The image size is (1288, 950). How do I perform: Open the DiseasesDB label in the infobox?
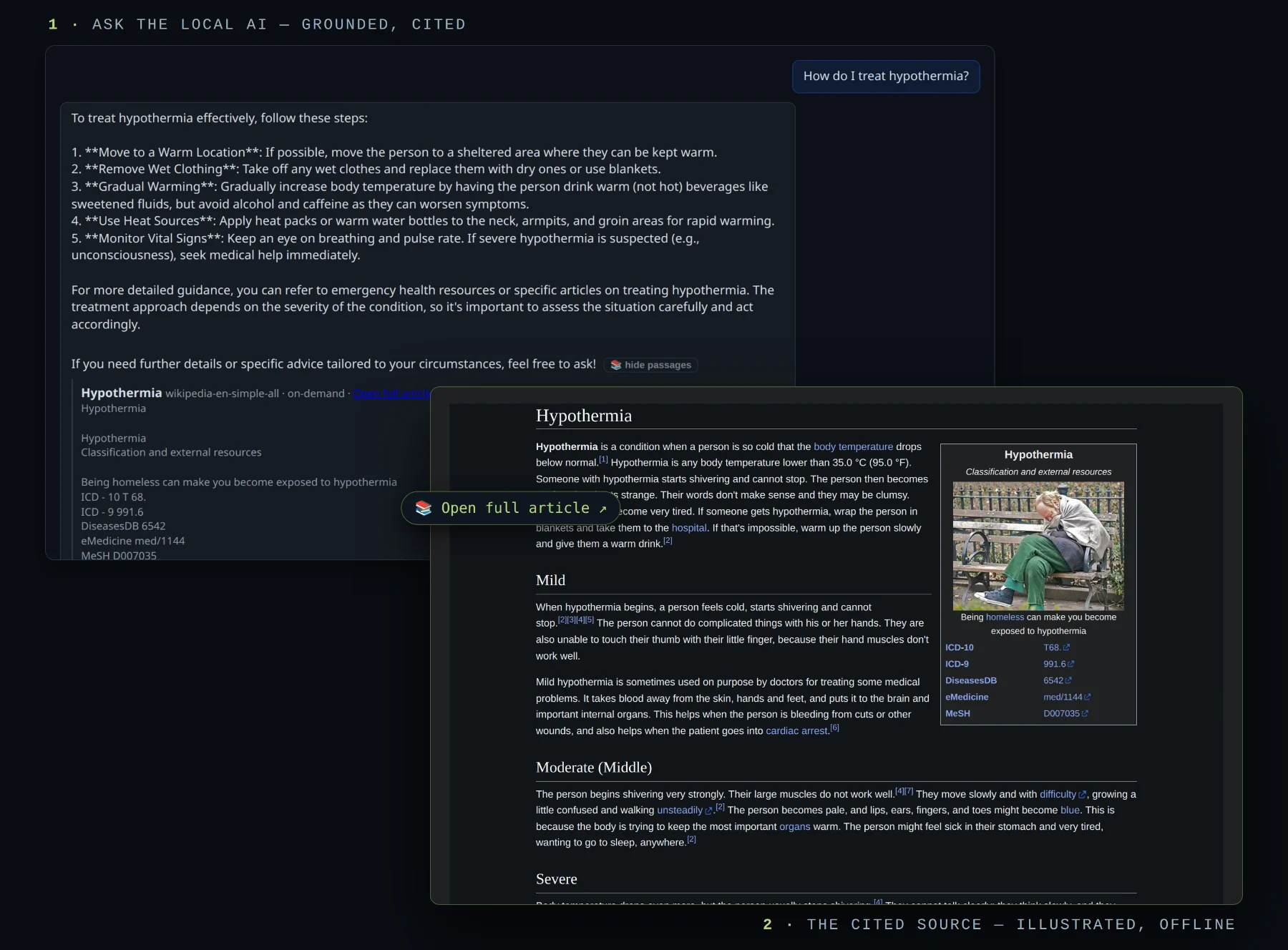(971, 681)
